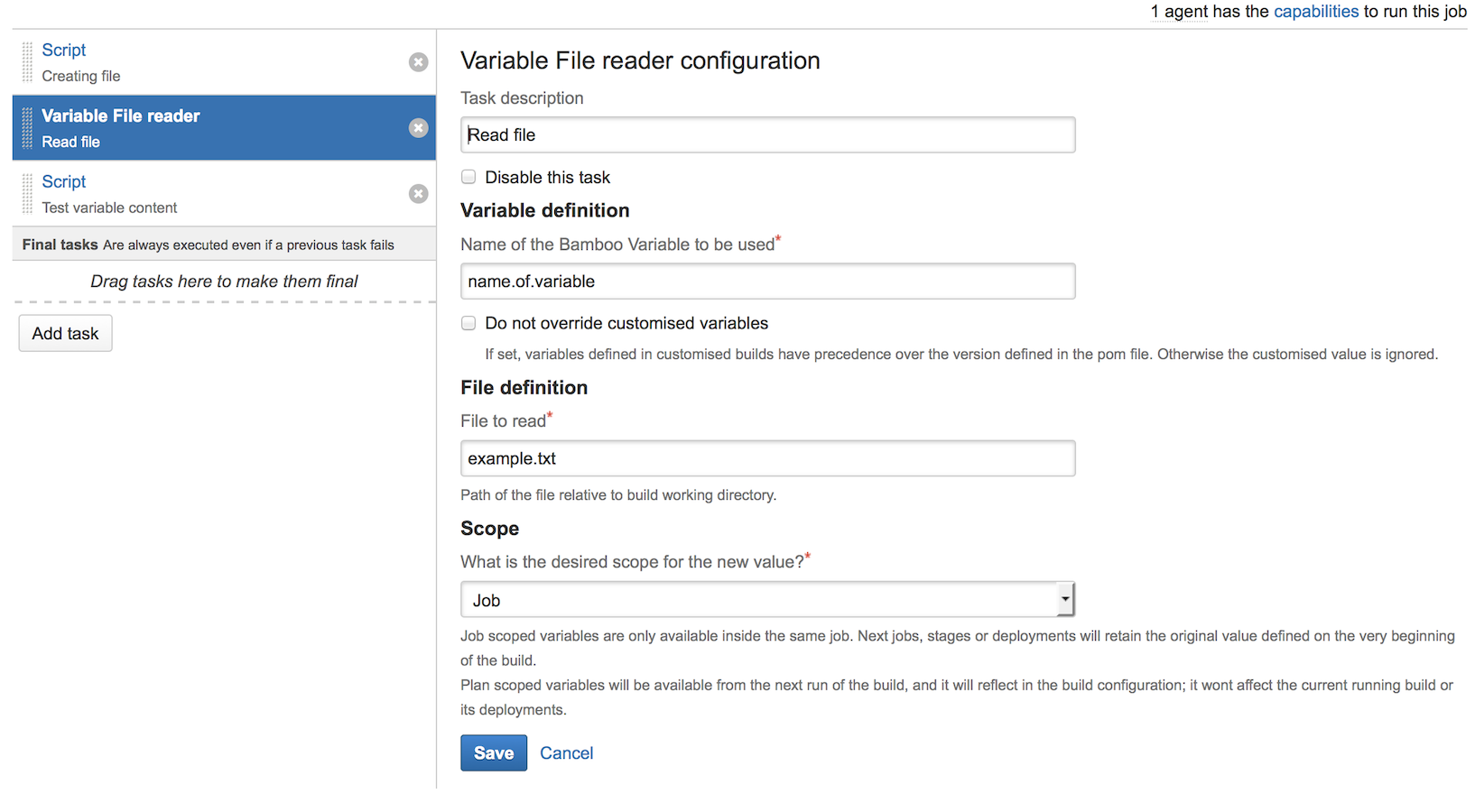
Task: Click the Bamboo variable name field
Action: [x=768, y=281]
